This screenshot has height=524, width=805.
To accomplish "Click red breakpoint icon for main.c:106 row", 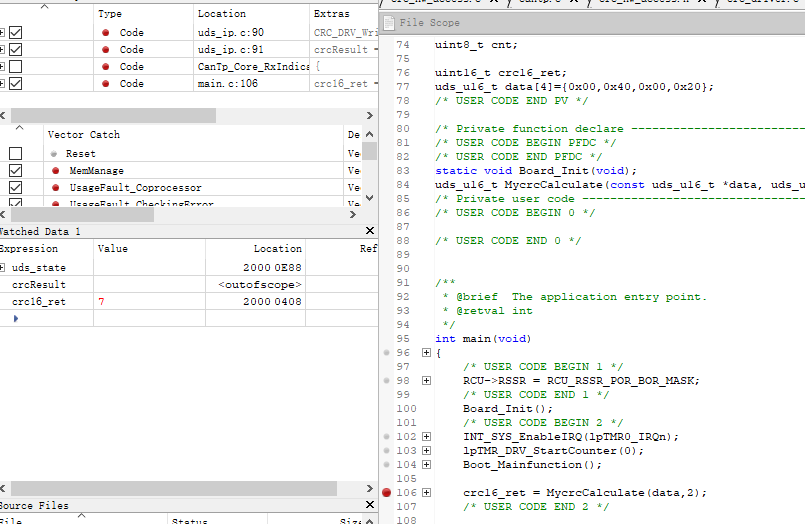I will [106, 83].
